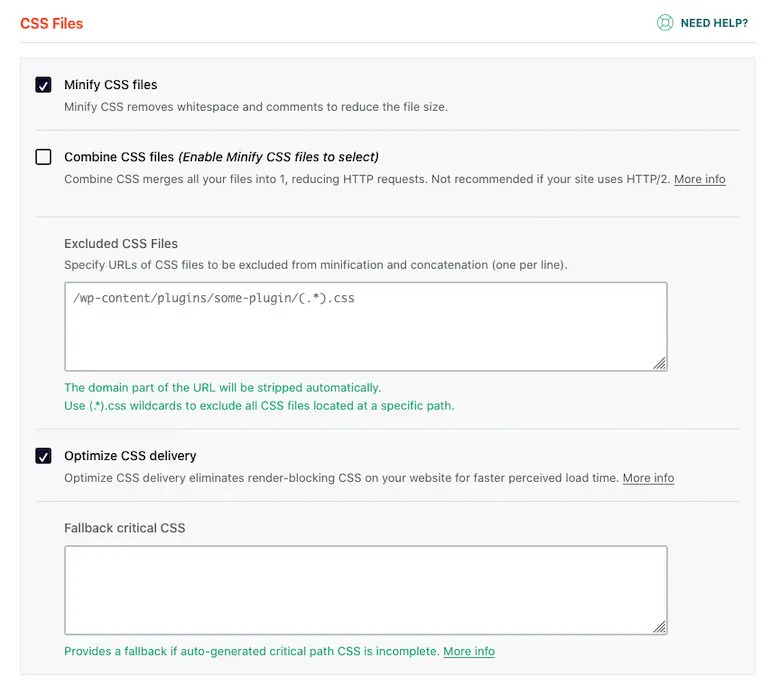Click 'Minify CSS removes whitespace' description

click(x=256, y=107)
